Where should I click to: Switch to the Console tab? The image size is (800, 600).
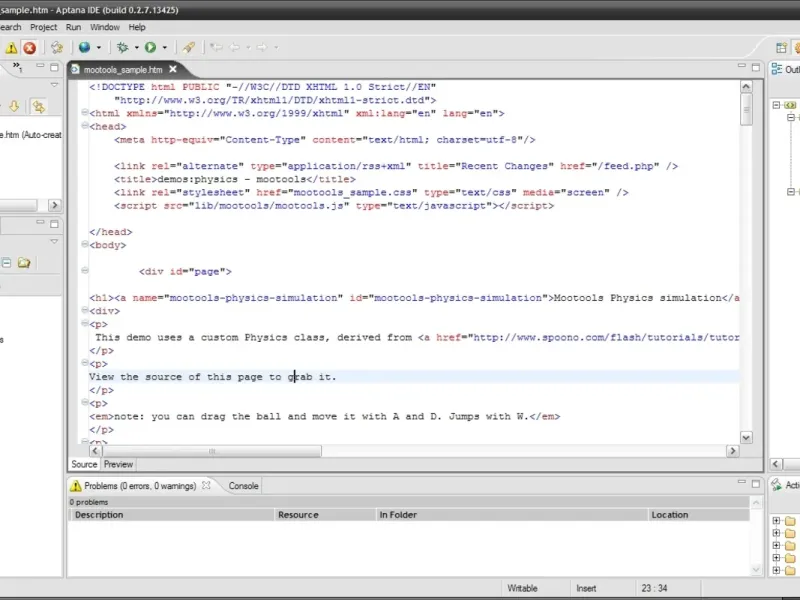243,486
